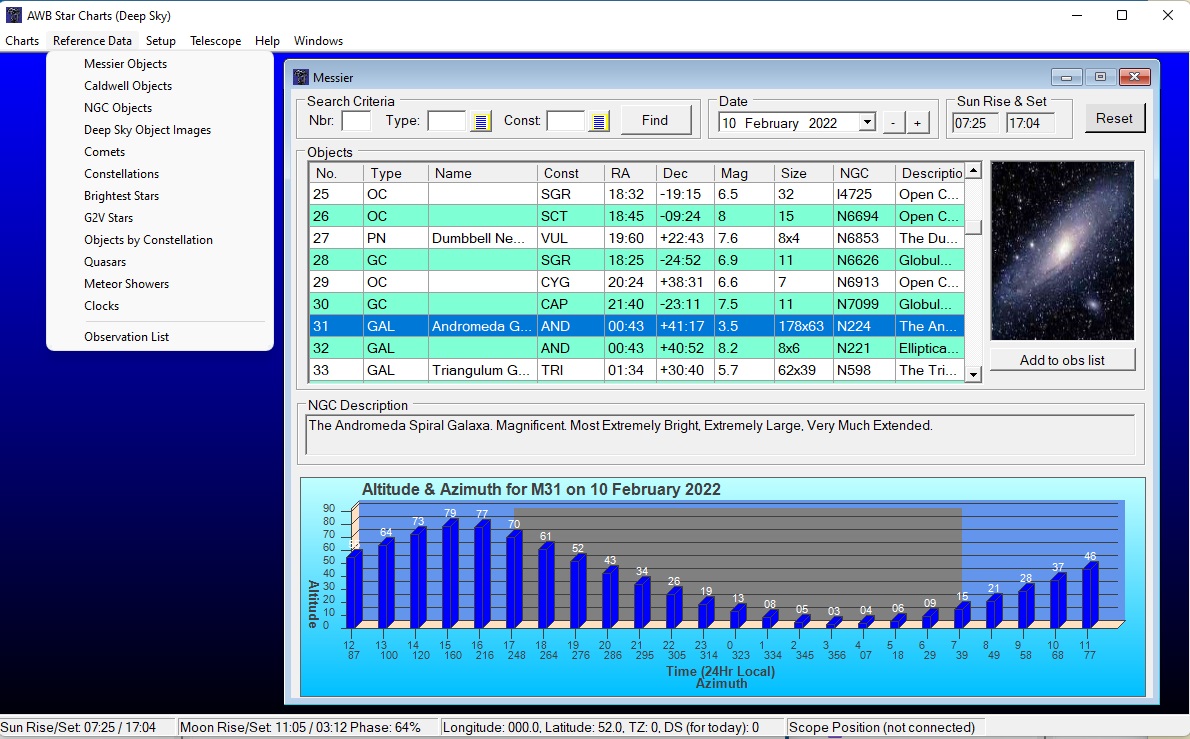Select Meteor Showers menu entry
Image resolution: width=1190 pixels, height=739 pixels.
coord(126,284)
